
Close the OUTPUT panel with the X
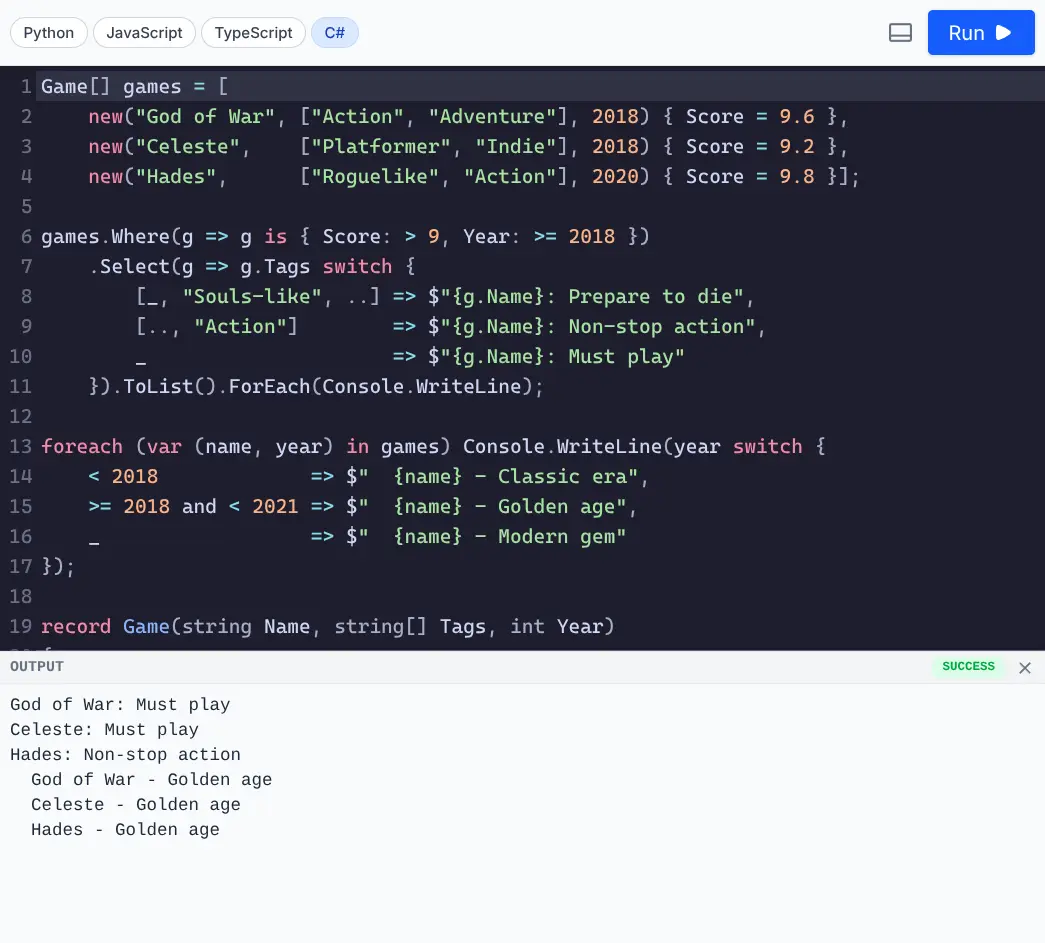tap(1024, 667)
